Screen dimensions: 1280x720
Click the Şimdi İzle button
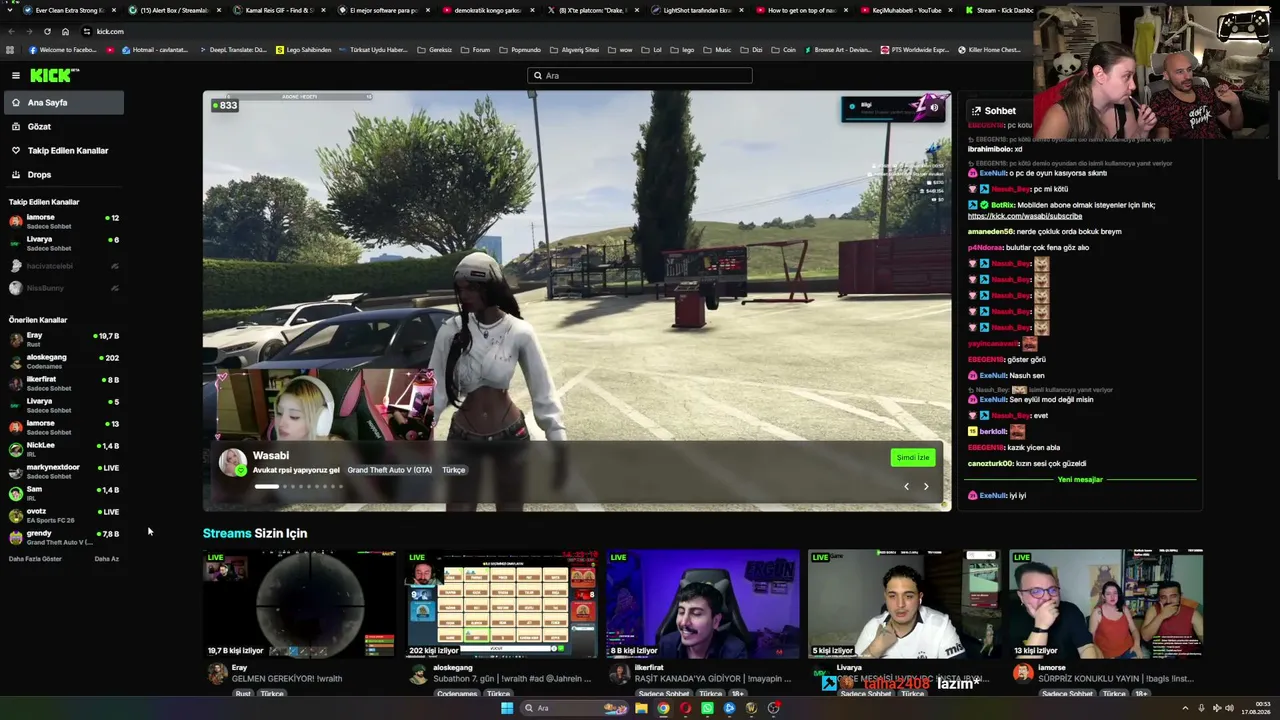[x=912, y=457]
